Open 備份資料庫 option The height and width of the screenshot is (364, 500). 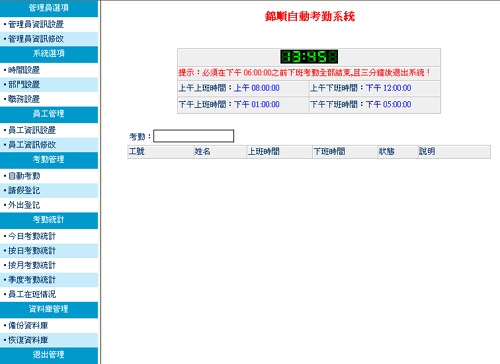pyautogui.click(x=28, y=326)
